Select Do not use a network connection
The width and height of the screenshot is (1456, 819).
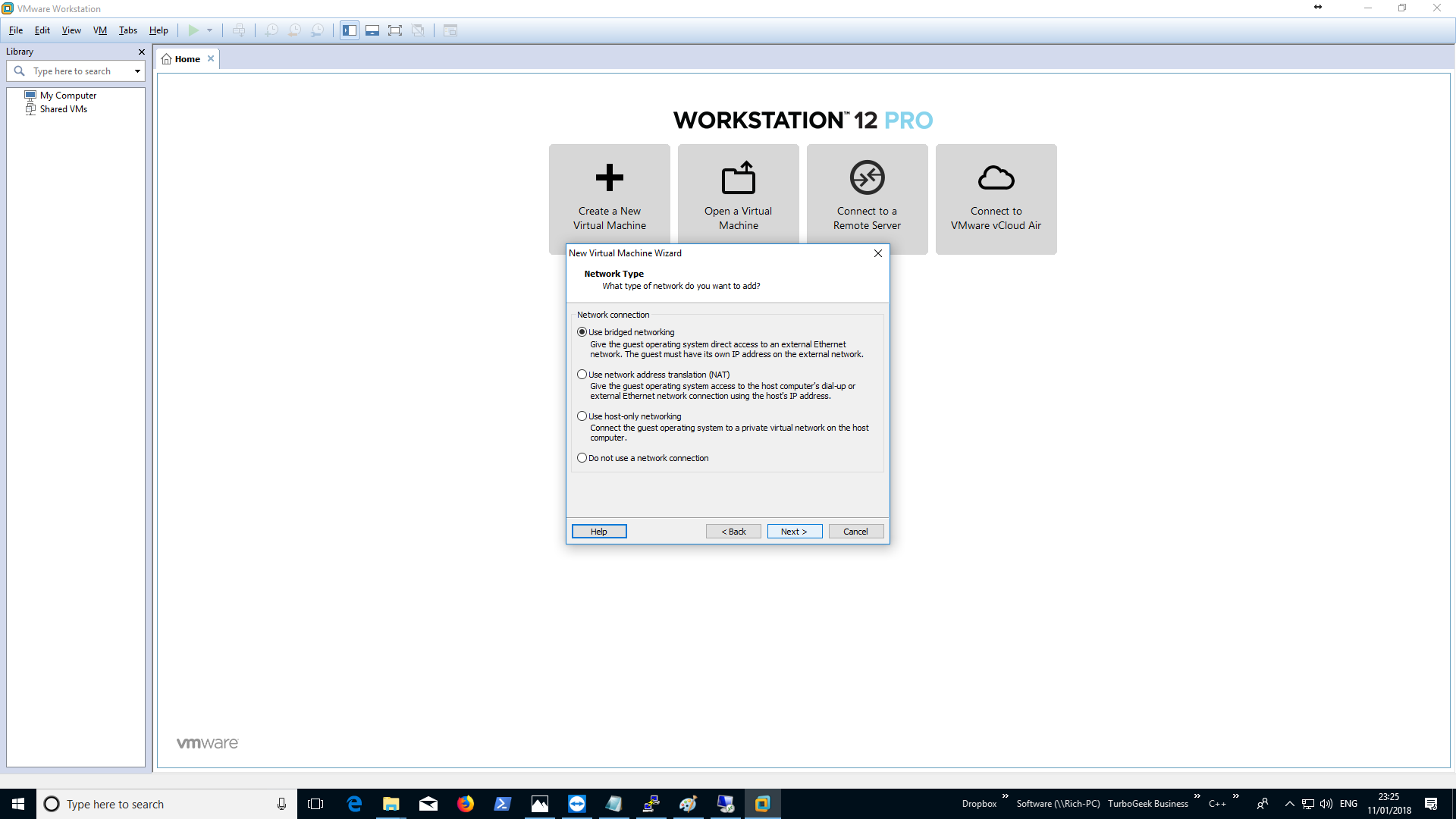click(643, 458)
